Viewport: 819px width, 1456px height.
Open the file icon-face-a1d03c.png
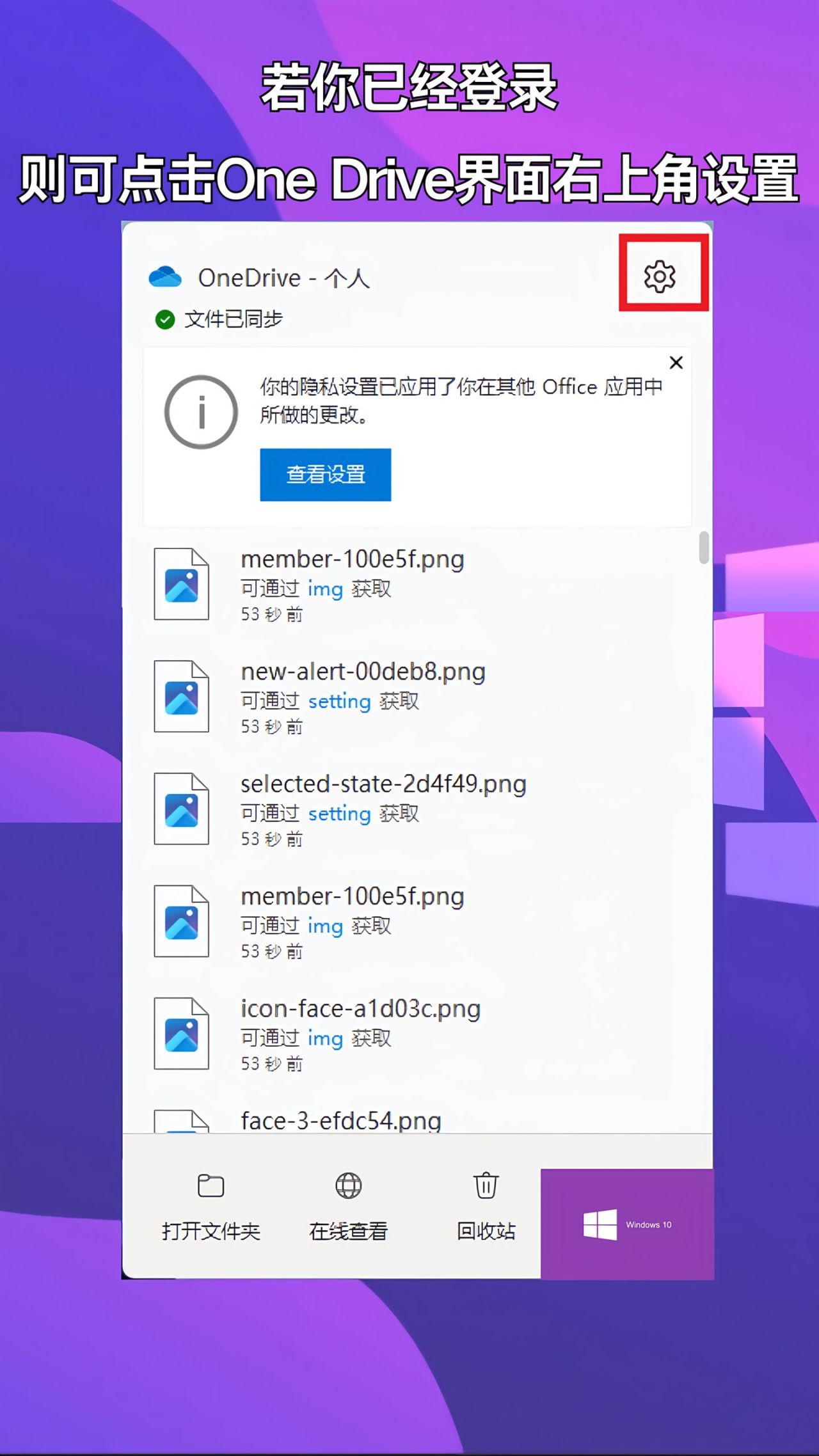[x=360, y=1009]
